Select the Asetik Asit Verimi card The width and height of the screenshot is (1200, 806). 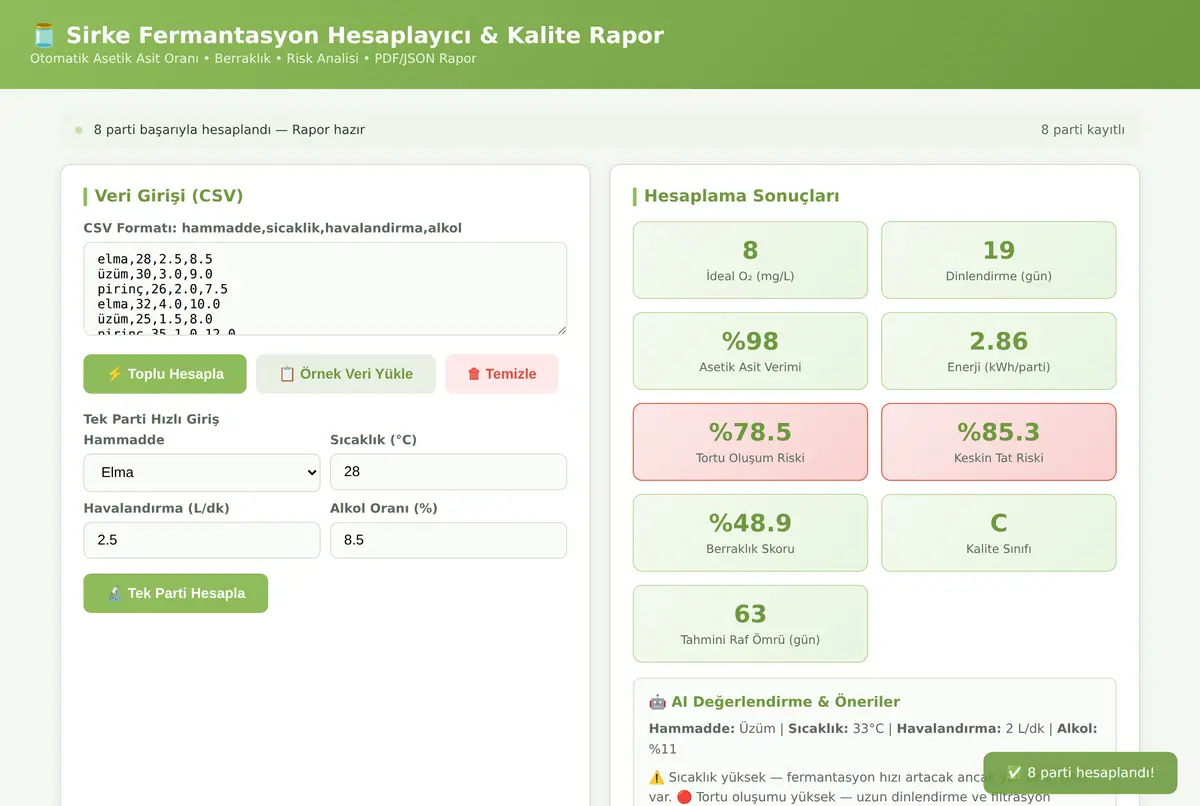tap(751, 351)
